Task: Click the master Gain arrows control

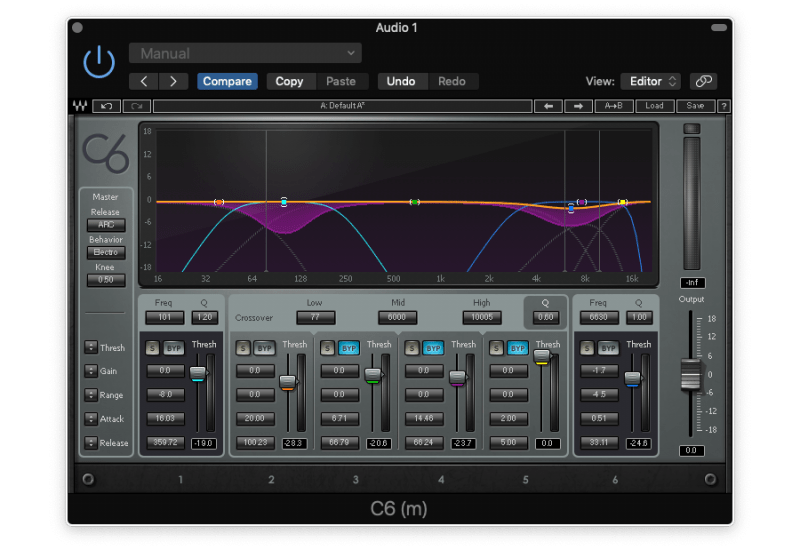Action: point(91,371)
